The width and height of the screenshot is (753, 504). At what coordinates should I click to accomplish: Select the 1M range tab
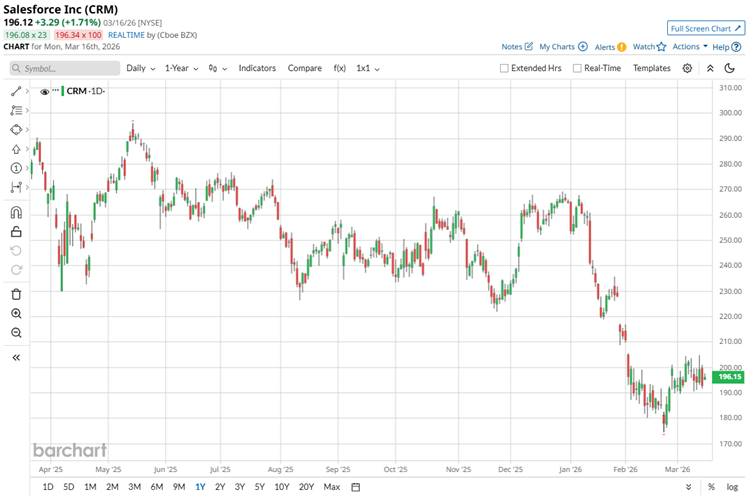tap(90, 487)
